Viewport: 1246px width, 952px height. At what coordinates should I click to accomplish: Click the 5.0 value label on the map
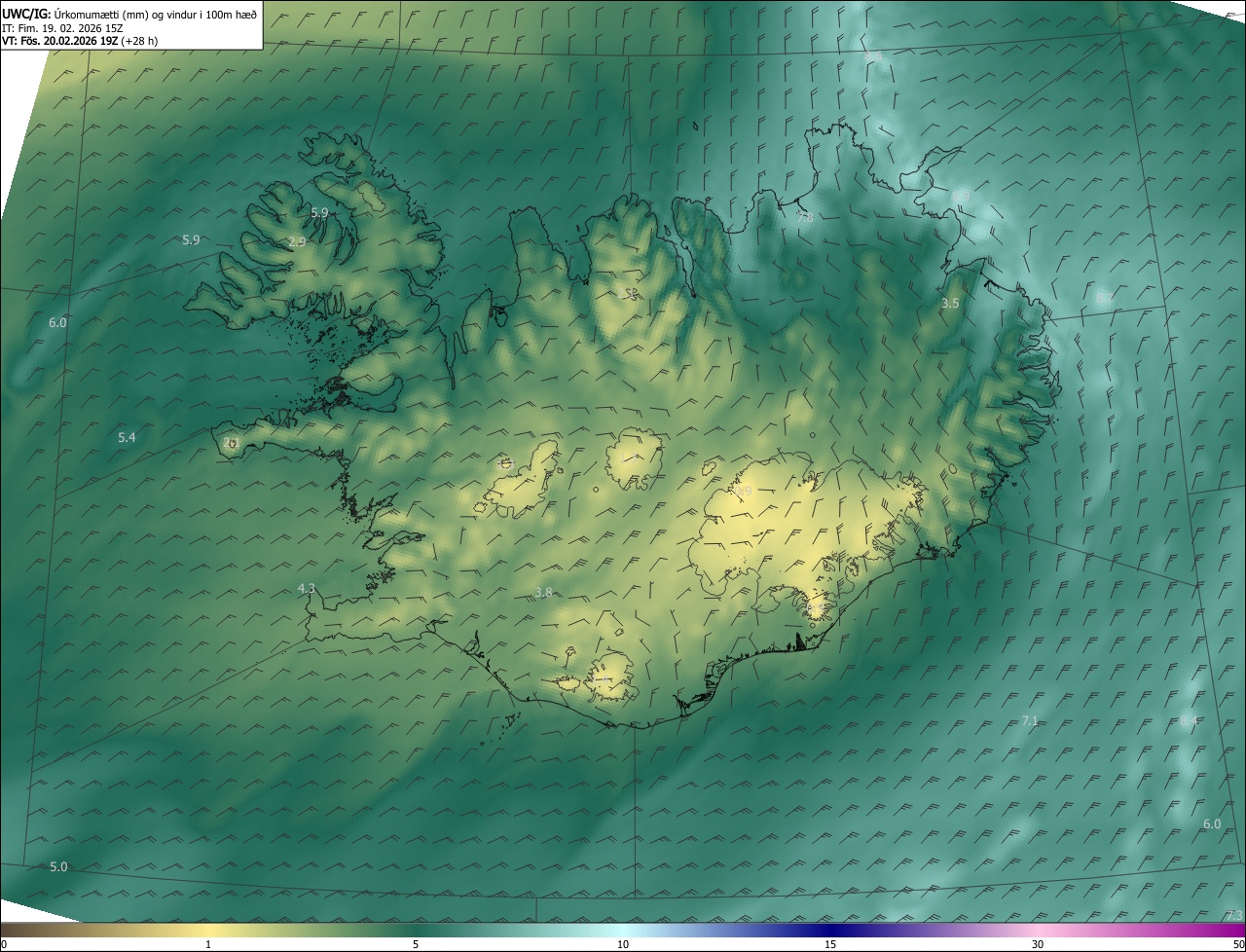pos(58,866)
